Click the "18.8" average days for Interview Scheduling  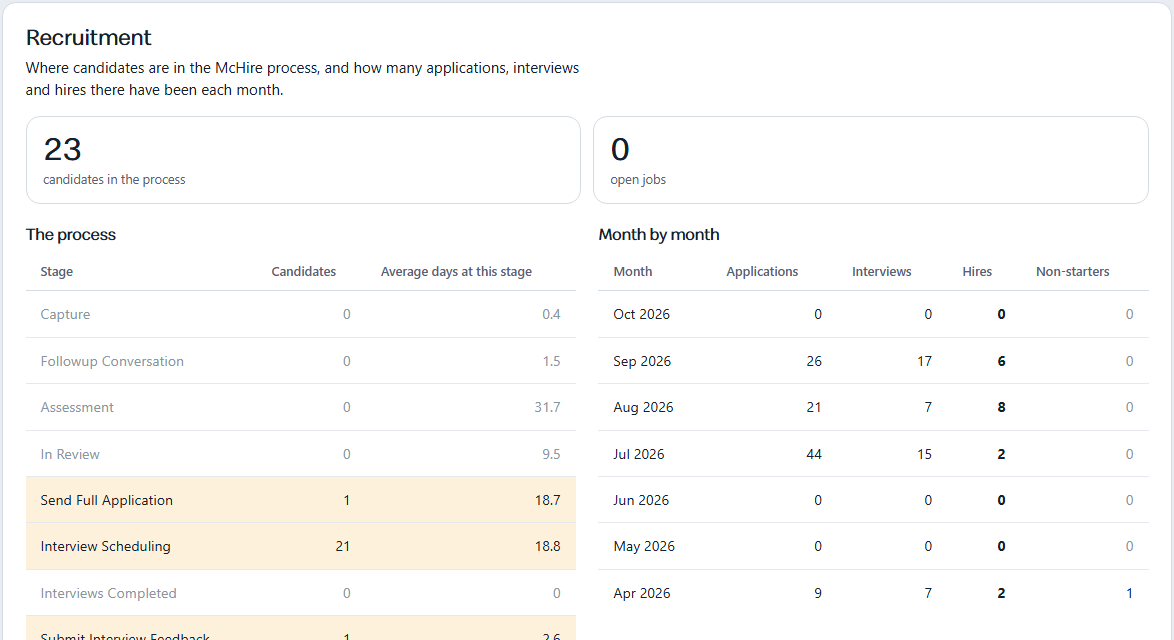point(547,546)
